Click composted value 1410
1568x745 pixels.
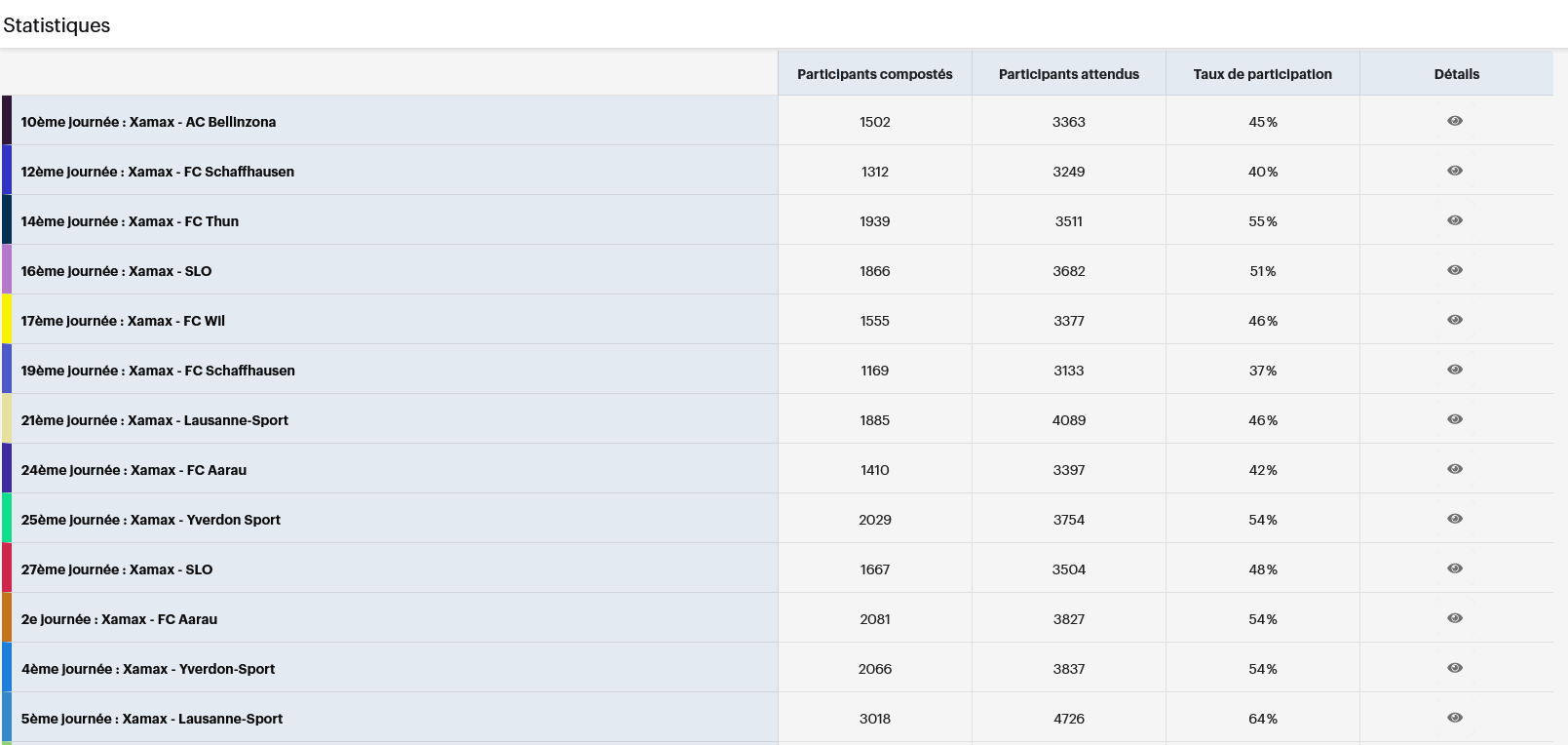pos(875,470)
